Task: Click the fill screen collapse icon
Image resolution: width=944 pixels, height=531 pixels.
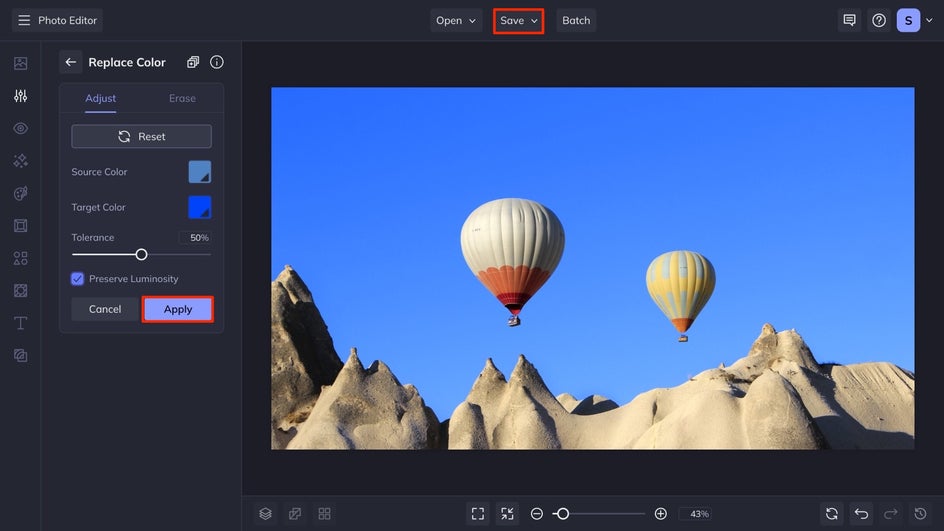Action: 508,514
